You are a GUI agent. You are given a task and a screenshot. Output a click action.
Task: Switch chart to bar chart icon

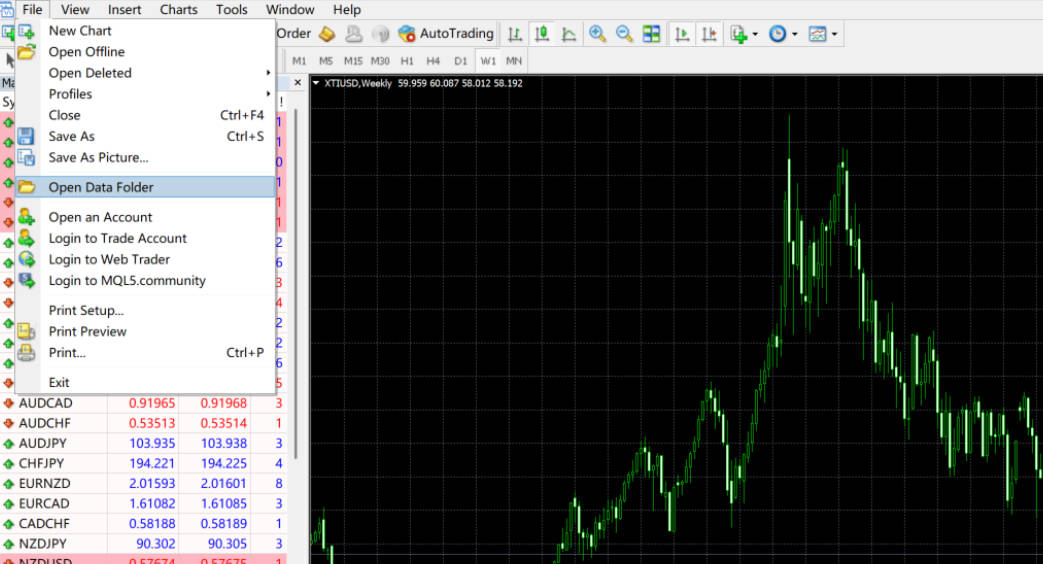pyautogui.click(x=515, y=34)
